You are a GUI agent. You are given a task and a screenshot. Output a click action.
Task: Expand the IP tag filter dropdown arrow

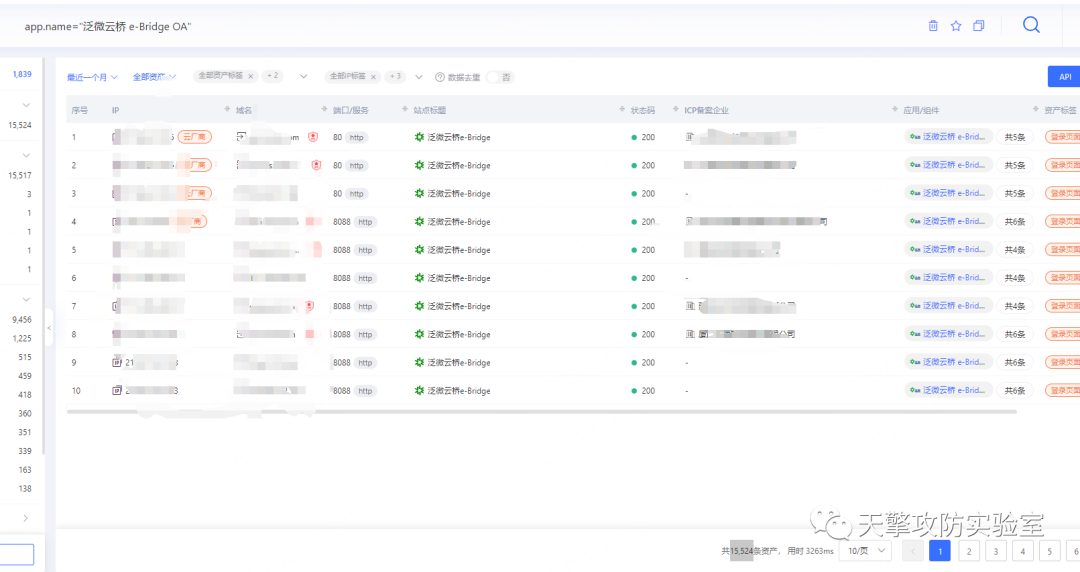point(418,76)
